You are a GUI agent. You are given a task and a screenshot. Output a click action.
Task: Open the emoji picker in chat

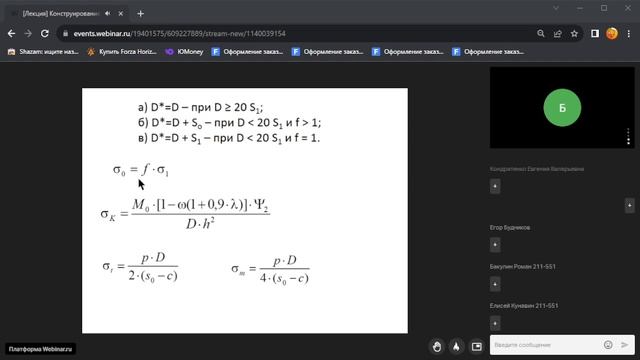pos(608,345)
